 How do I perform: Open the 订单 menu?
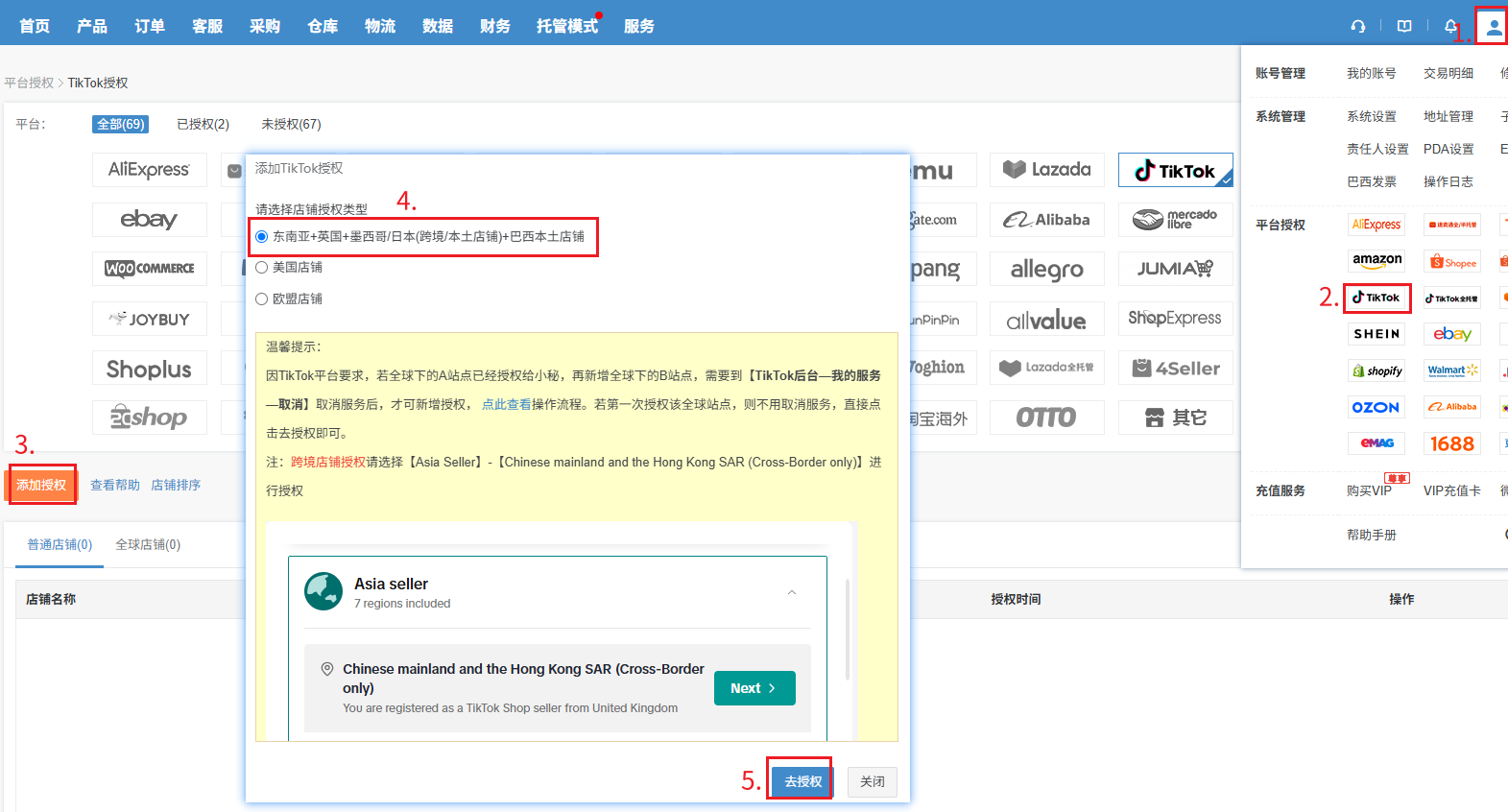[150, 26]
